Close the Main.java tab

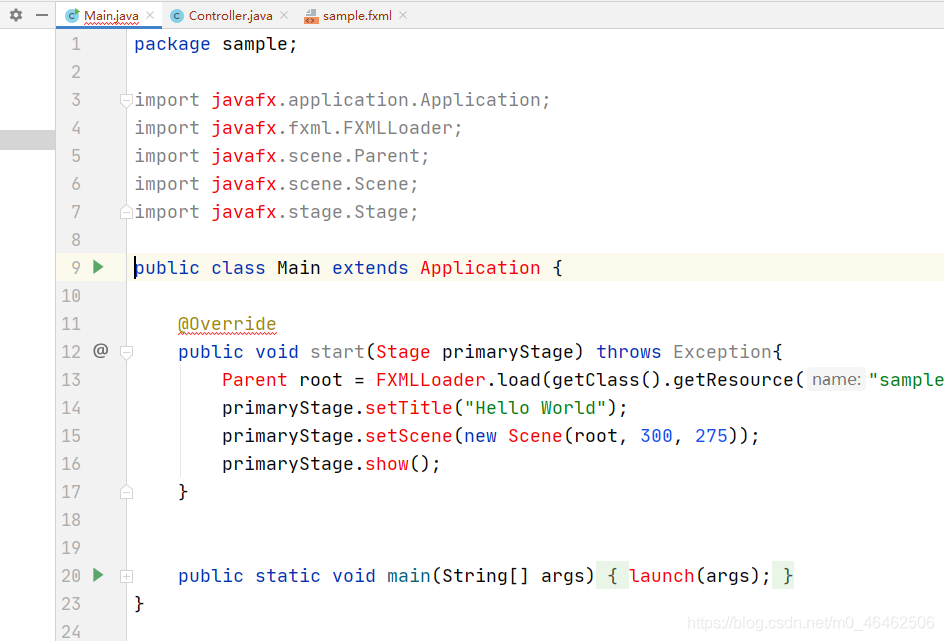(x=150, y=16)
